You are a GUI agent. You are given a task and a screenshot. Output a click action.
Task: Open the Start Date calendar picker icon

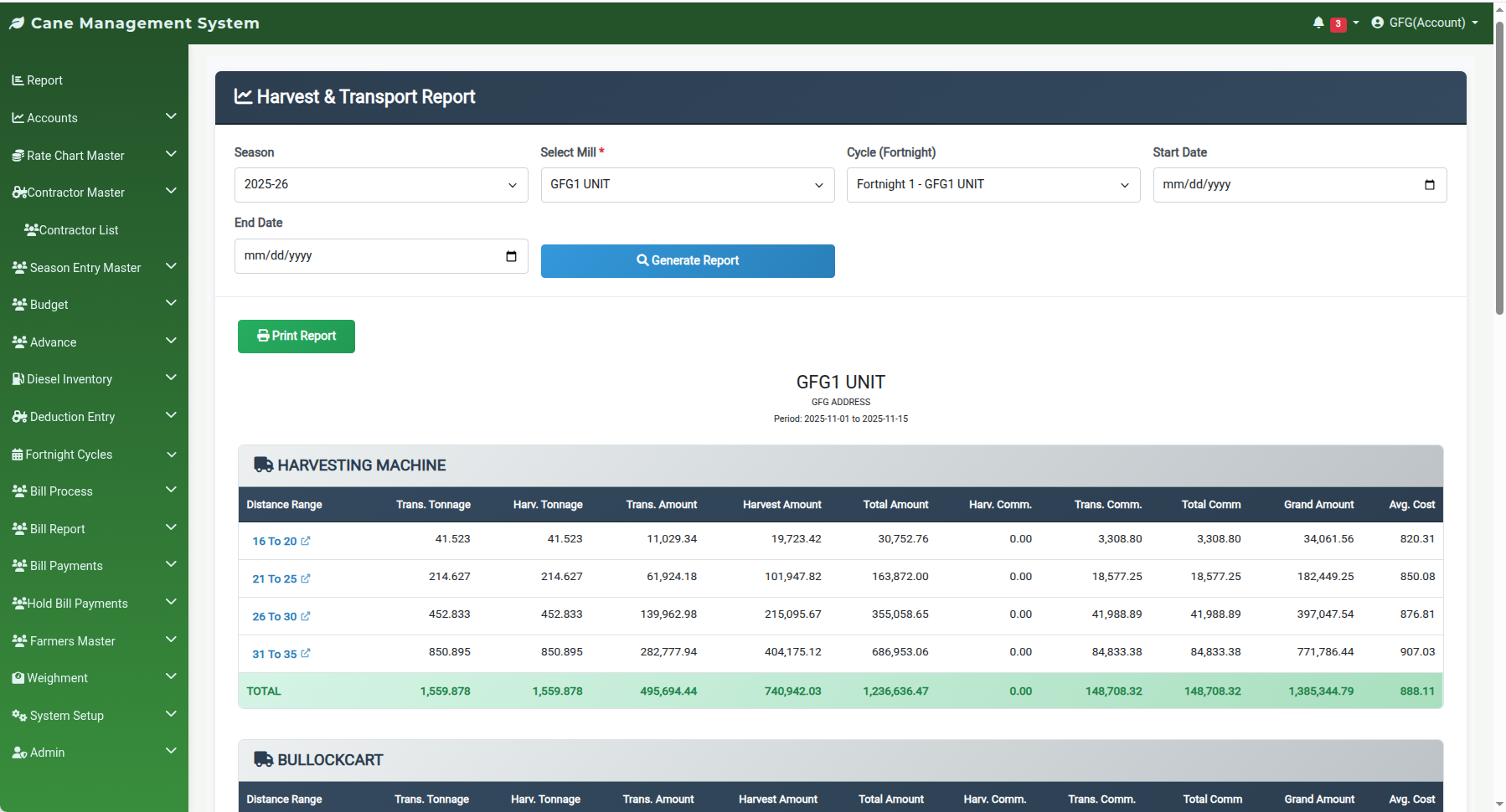tap(1430, 185)
